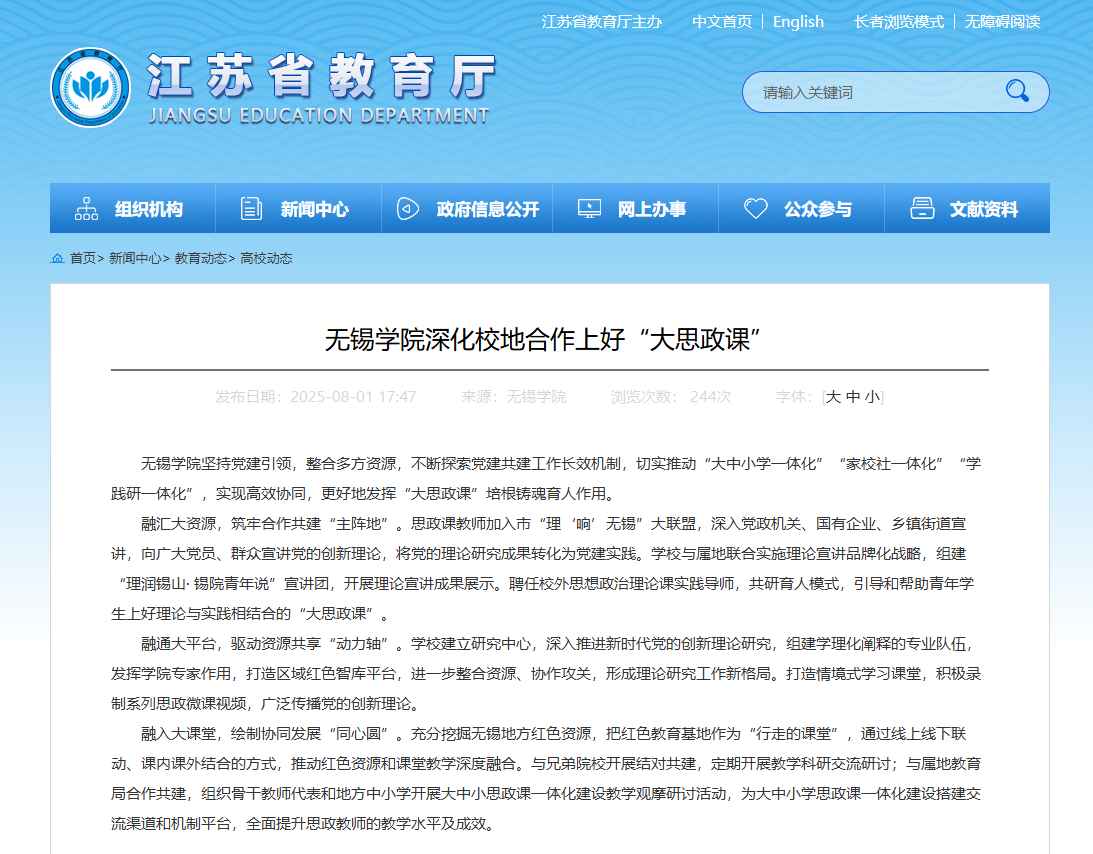Click the Jiangsu Education Department logo emblem
1093x854 pixels.
(x=90, y=87)
